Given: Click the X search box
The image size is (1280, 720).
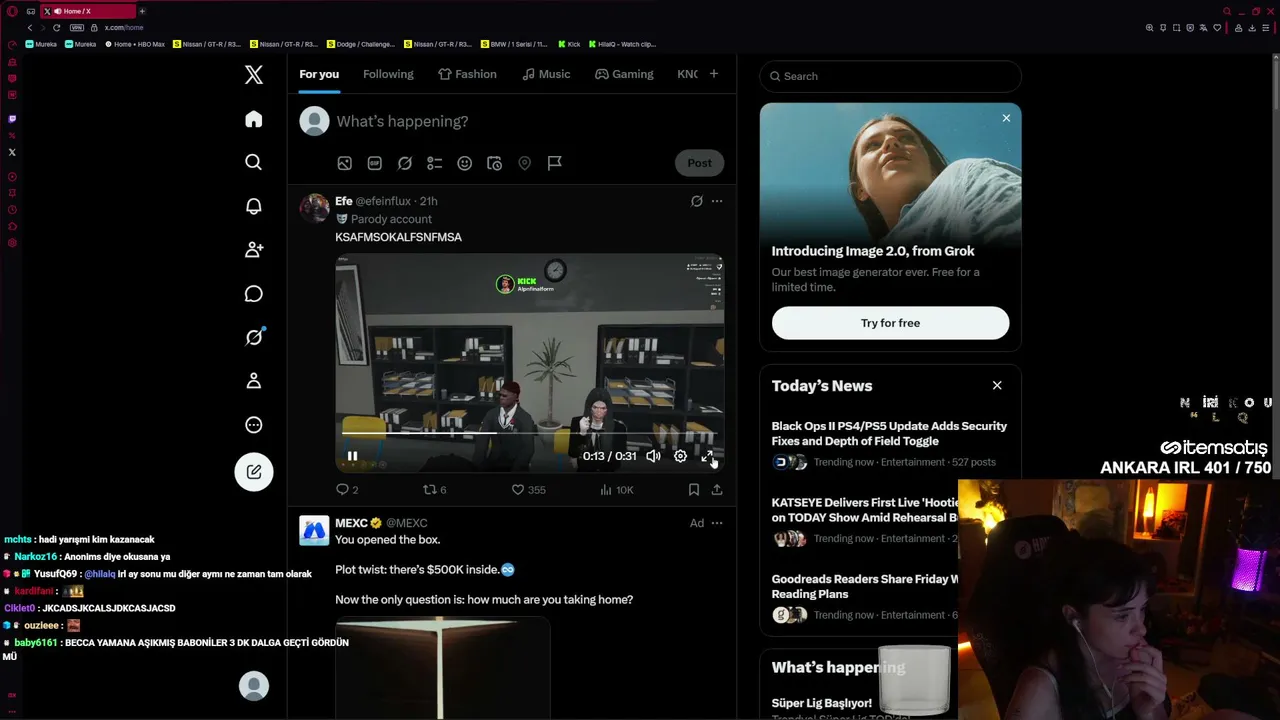Looking at the screenshot, I should coord(890,76).
